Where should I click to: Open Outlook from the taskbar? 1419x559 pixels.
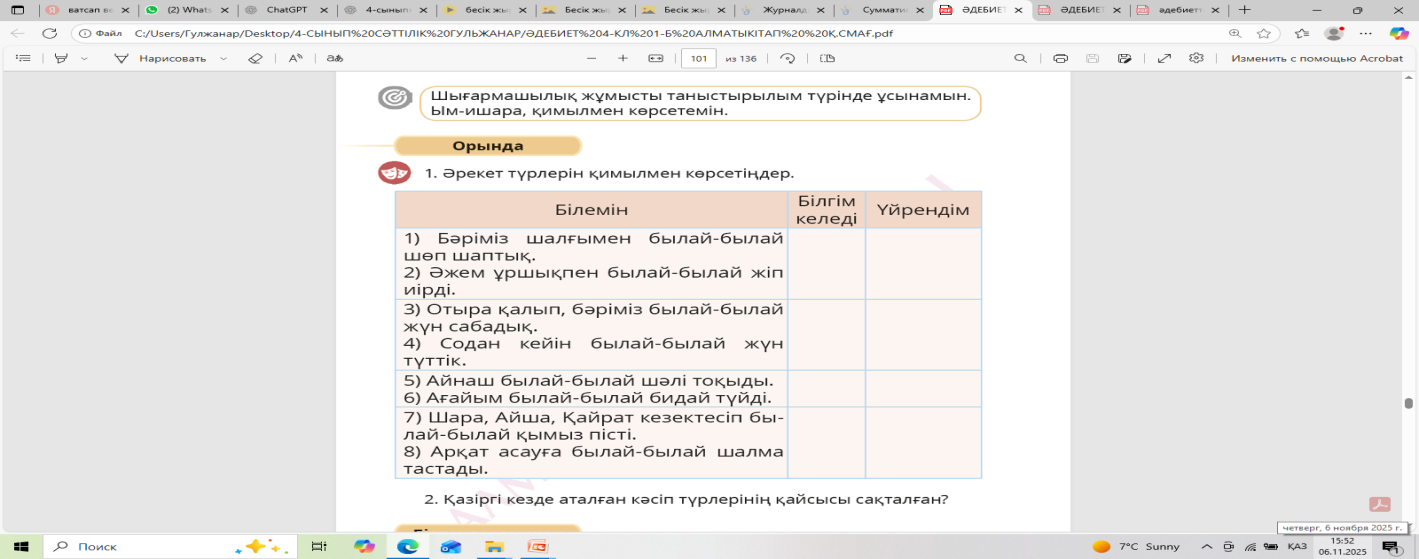(451, 546)
